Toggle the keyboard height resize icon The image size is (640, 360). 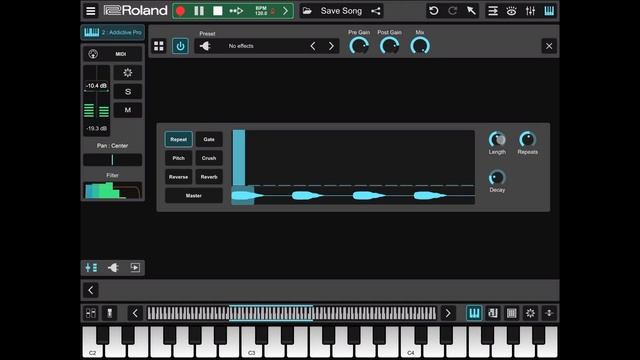[549, 313]
